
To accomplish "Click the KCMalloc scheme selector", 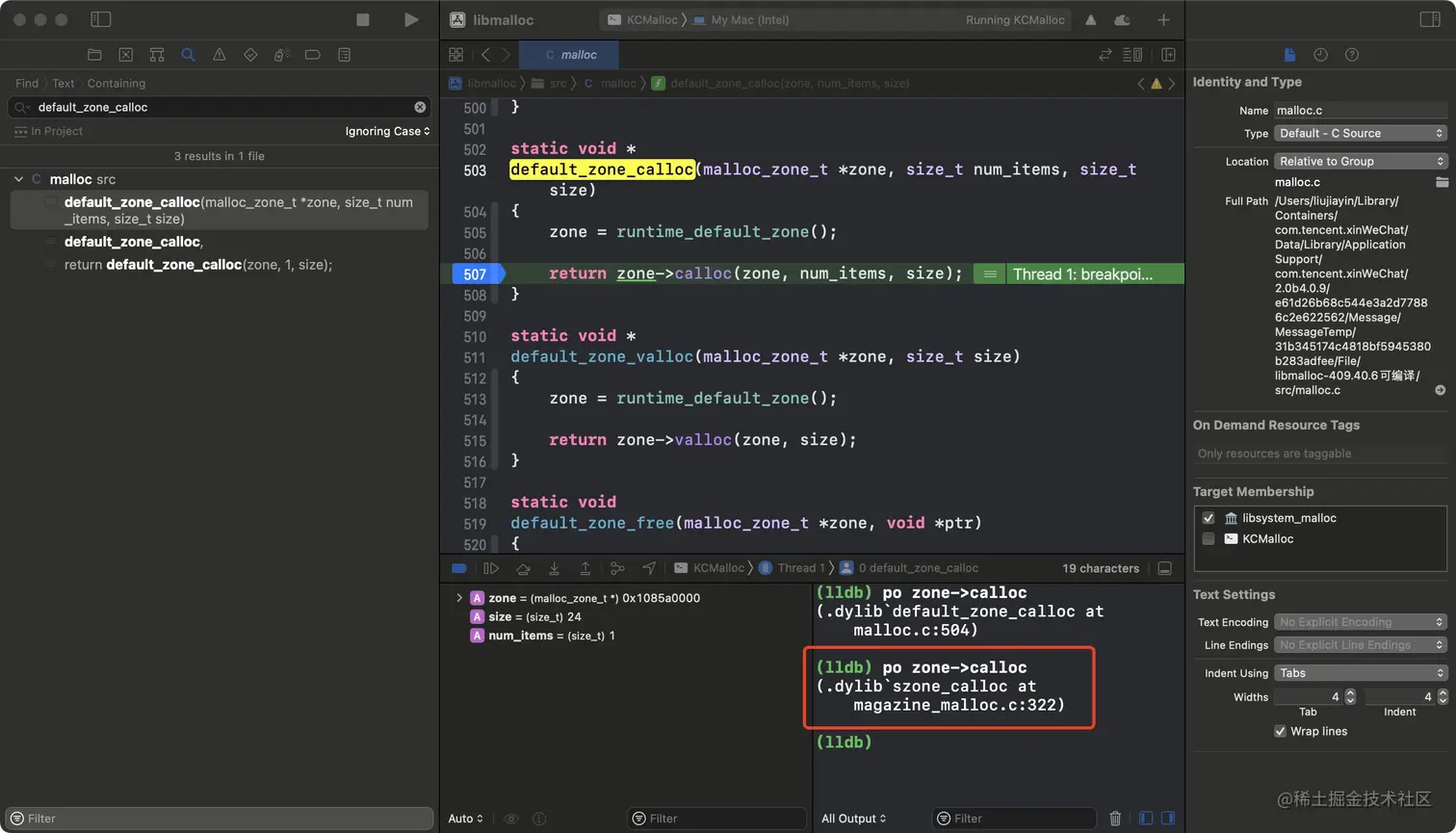I will (x=642, y=20).
